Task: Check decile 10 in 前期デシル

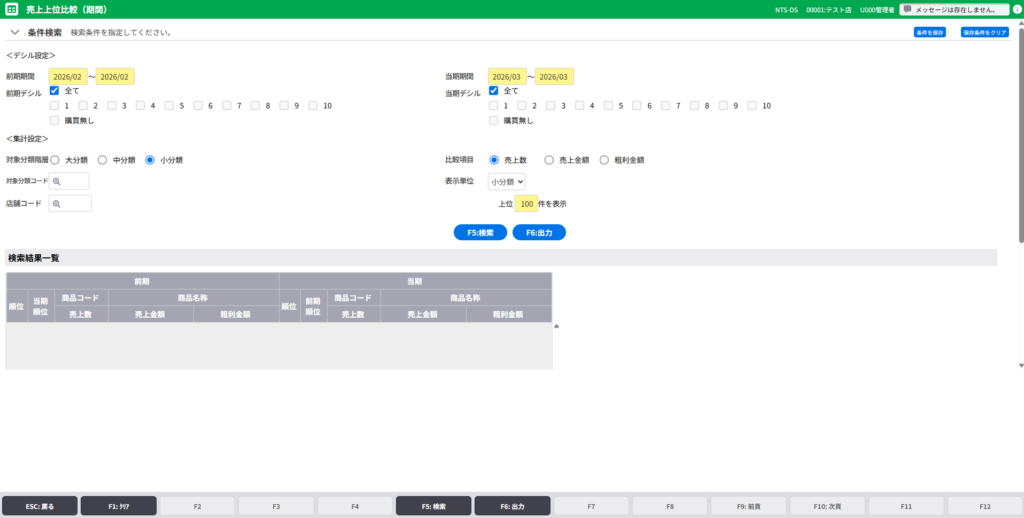Action: (x=313, y=105)
